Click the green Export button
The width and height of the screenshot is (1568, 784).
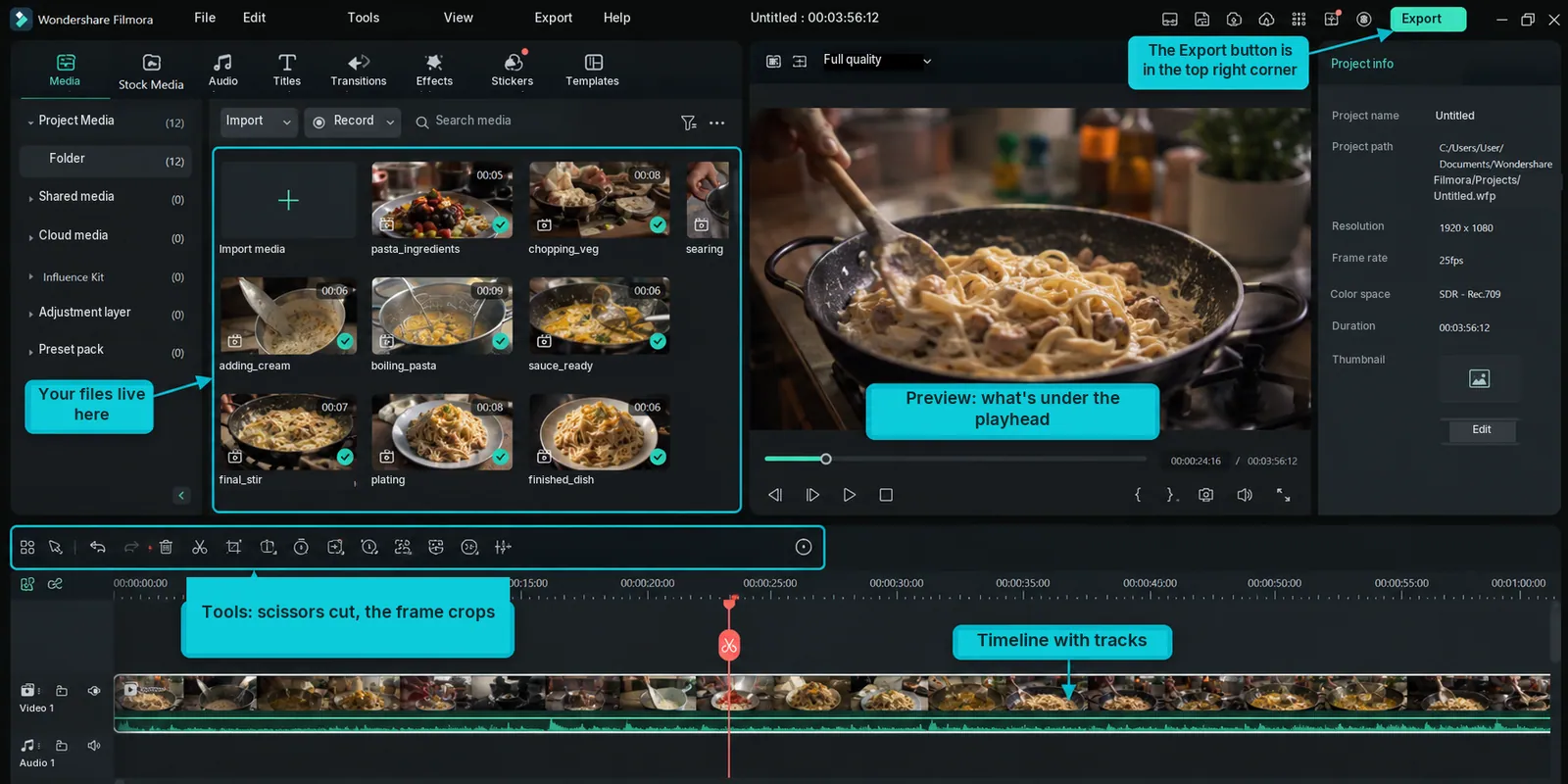(1428, 19)
